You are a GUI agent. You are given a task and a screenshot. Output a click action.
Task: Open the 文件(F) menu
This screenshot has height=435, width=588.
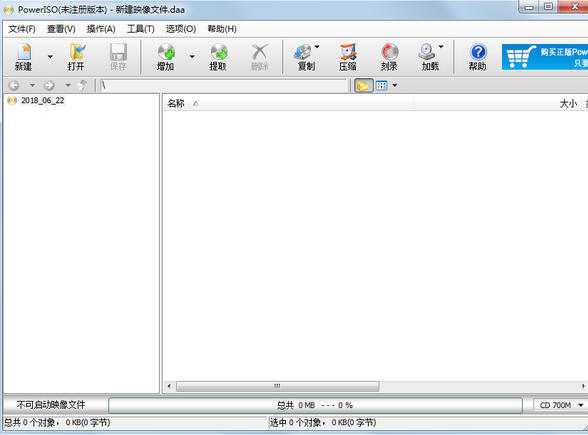click(x=22, y=29)
